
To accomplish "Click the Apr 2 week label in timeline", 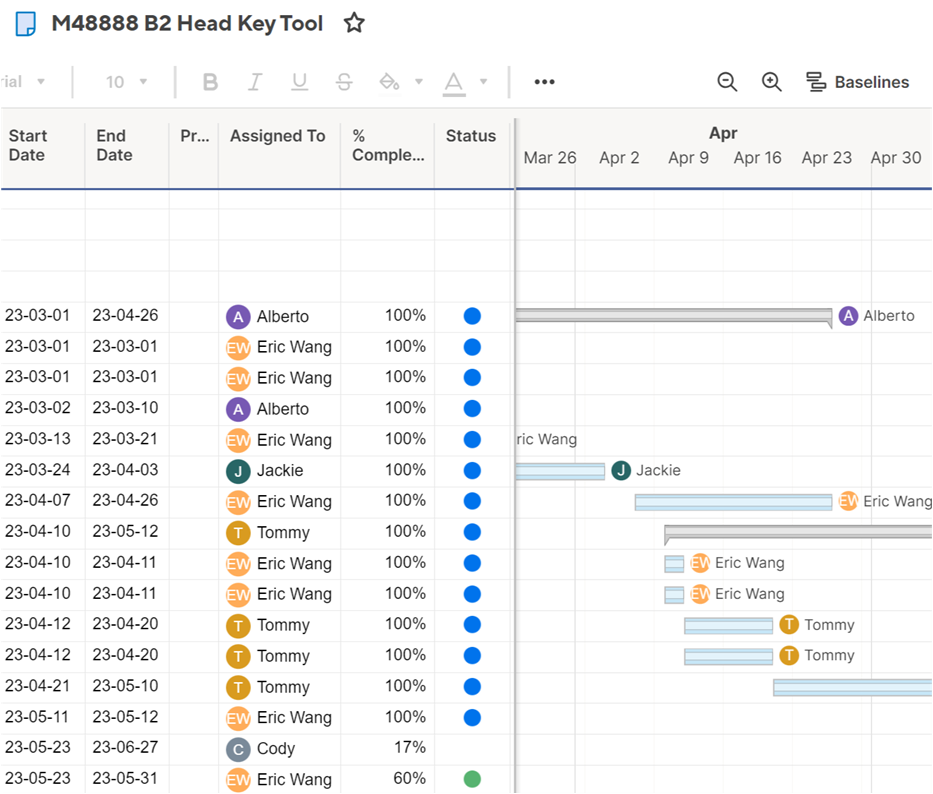I will pyautogui.click(x=619, y=158).
